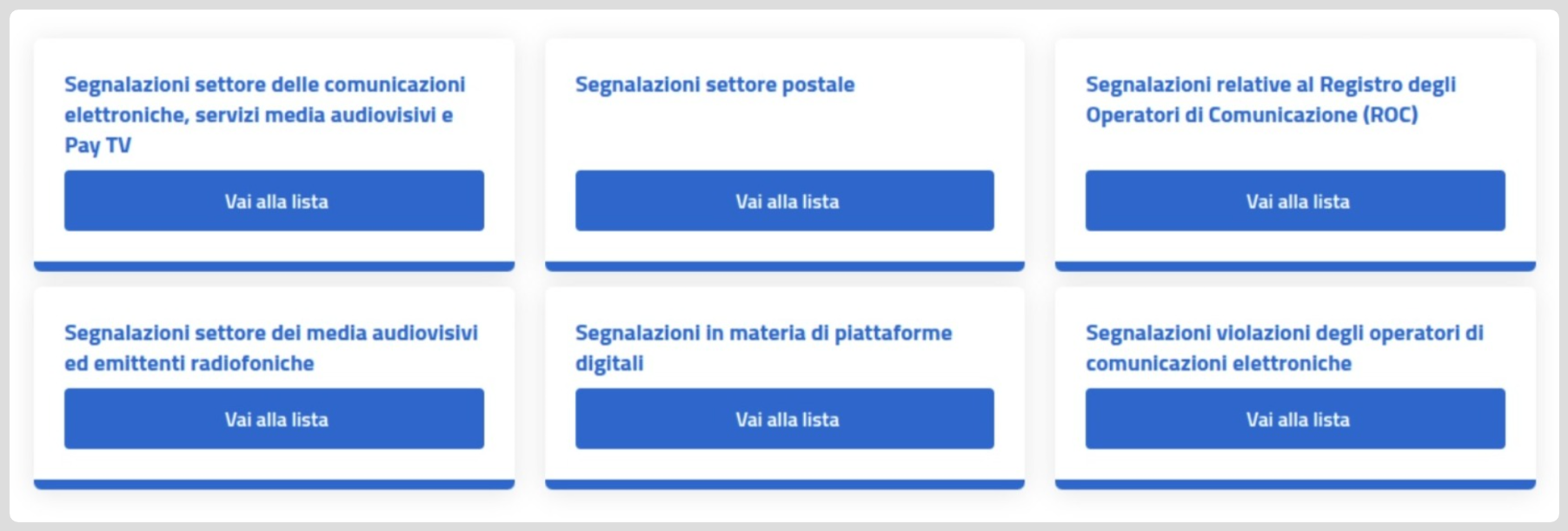Viewport: 1568px width, 531px height.
Task: Select the "Segnalazioni settore postale" heading
Action: tap(715, 84)
